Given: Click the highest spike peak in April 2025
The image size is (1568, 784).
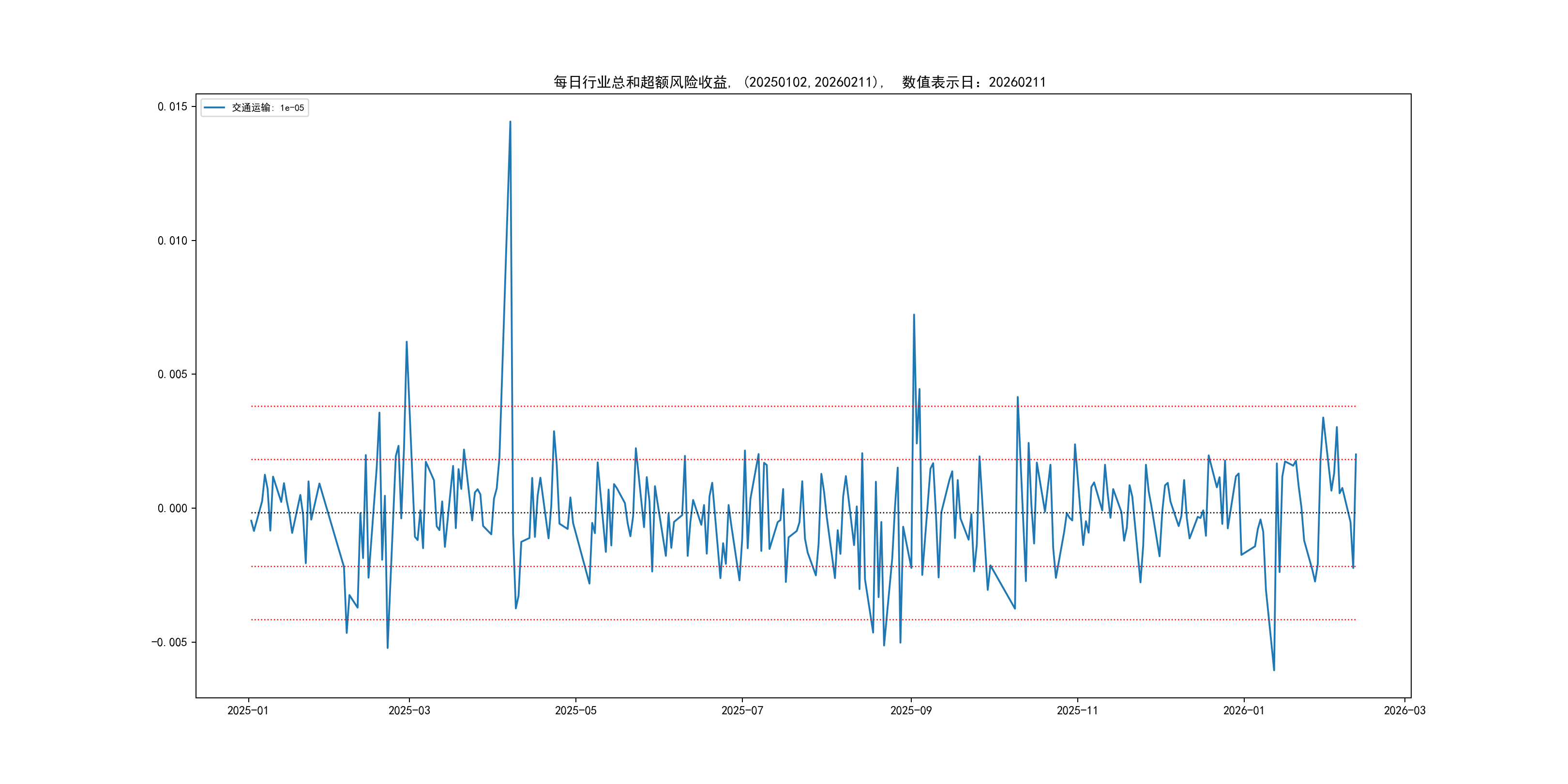Looking at the screenshot, I should point(510,122).
